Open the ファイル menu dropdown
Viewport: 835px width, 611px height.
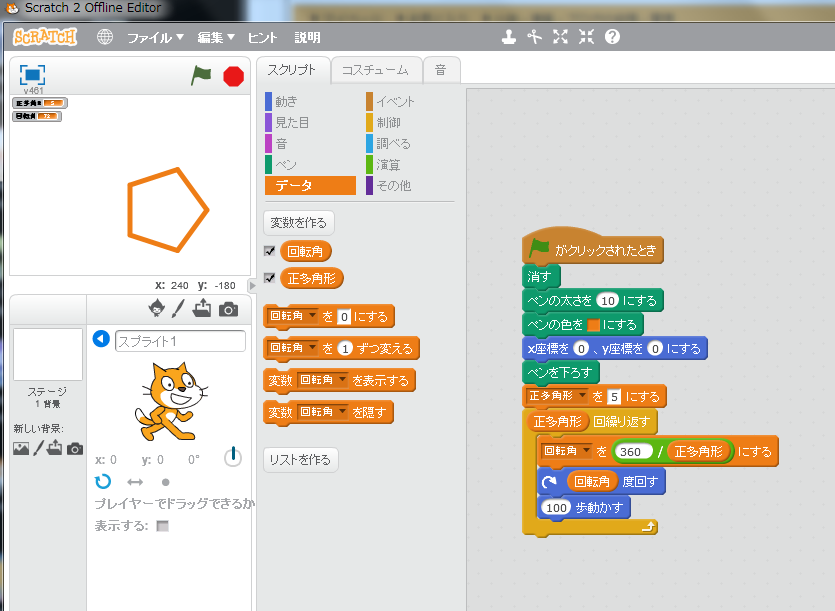tap(155, 38)
